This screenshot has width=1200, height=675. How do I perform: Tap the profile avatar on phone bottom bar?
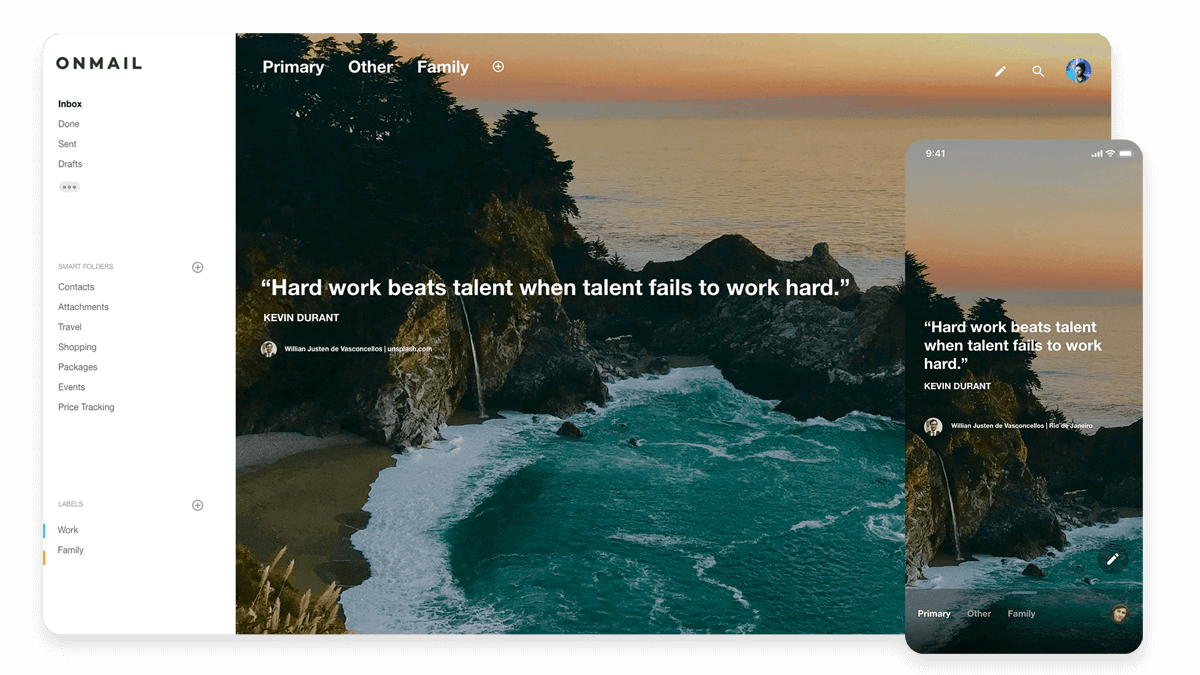[x=1119, y=614]
